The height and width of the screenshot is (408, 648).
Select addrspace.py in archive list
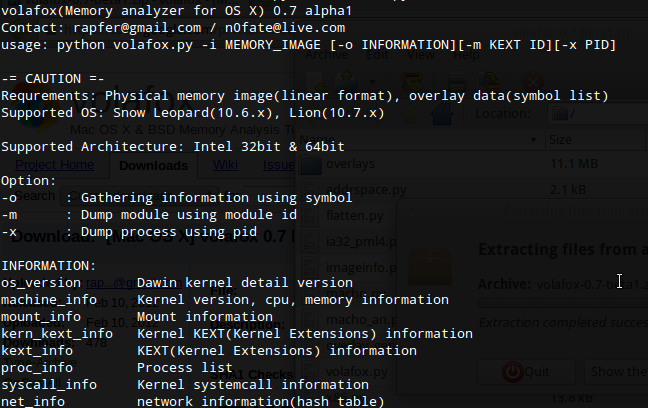coord(366,190)
